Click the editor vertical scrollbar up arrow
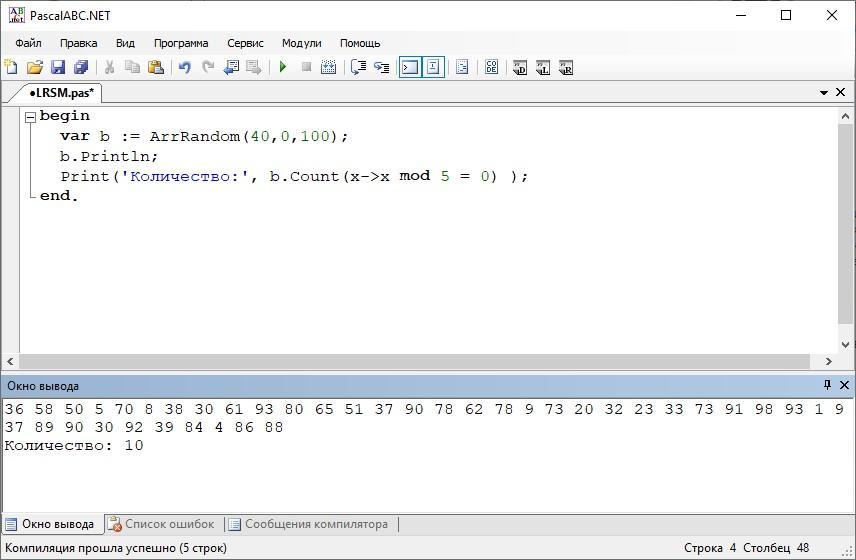The image size is (856, 560). pos(845,116)
